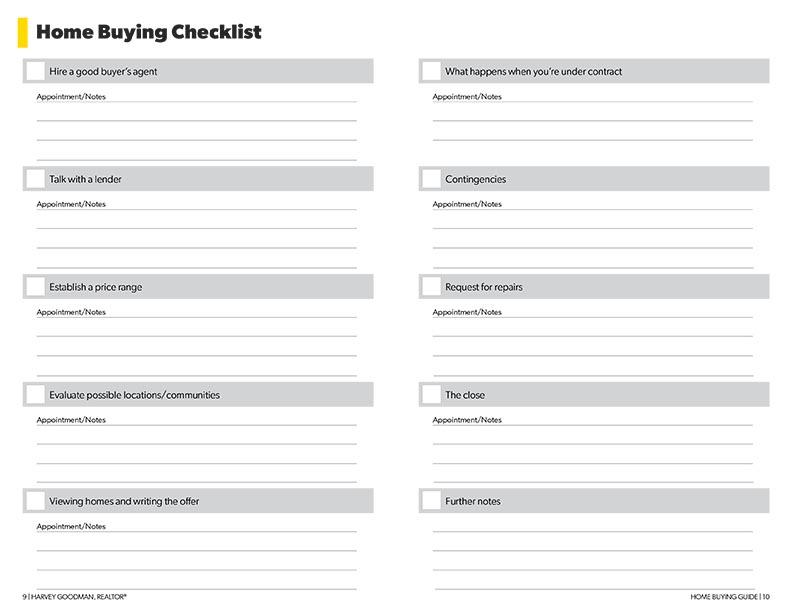The width and height of the screenshot is (792, 612).
Task: Click the 'Home Buying Guide' footer label
Action: click(x=723, y=596)
